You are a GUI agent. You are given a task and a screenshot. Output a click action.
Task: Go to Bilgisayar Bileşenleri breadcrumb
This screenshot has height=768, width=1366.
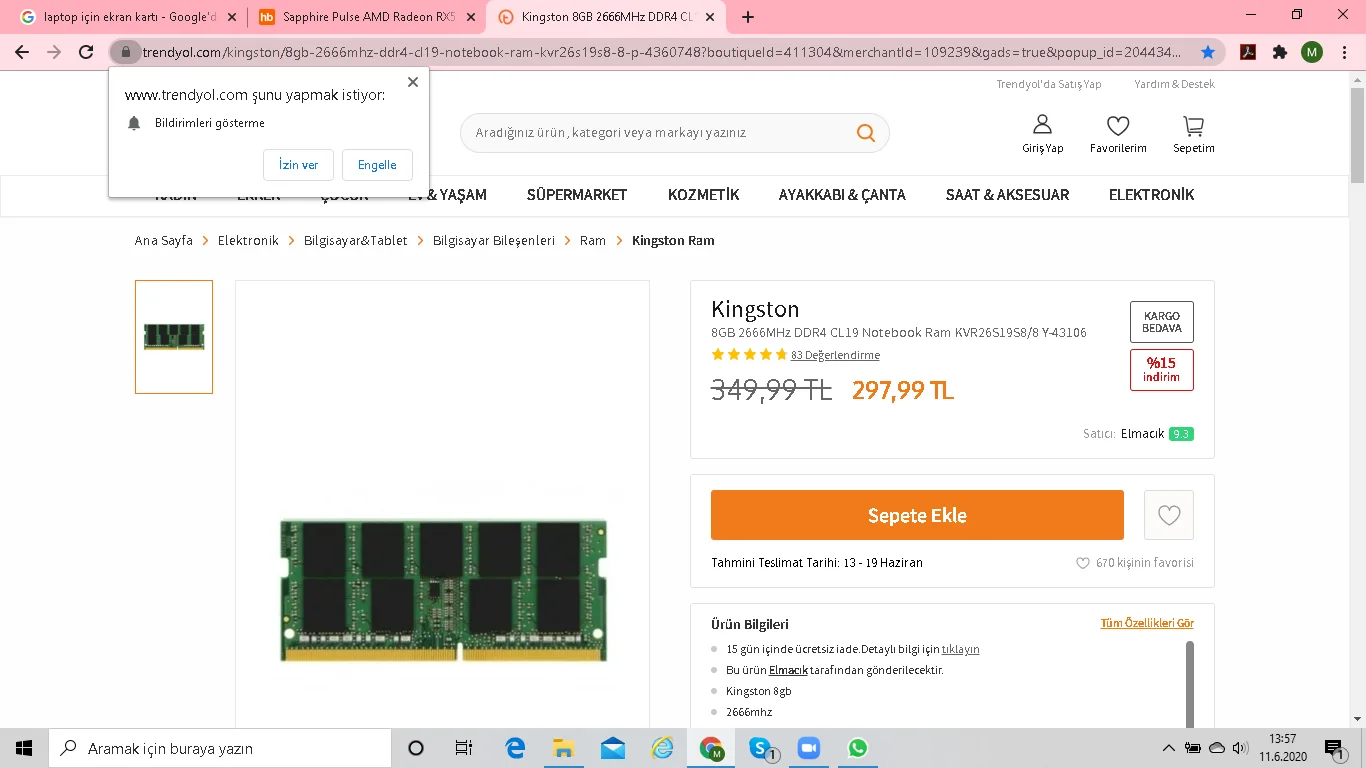[494, 241]
